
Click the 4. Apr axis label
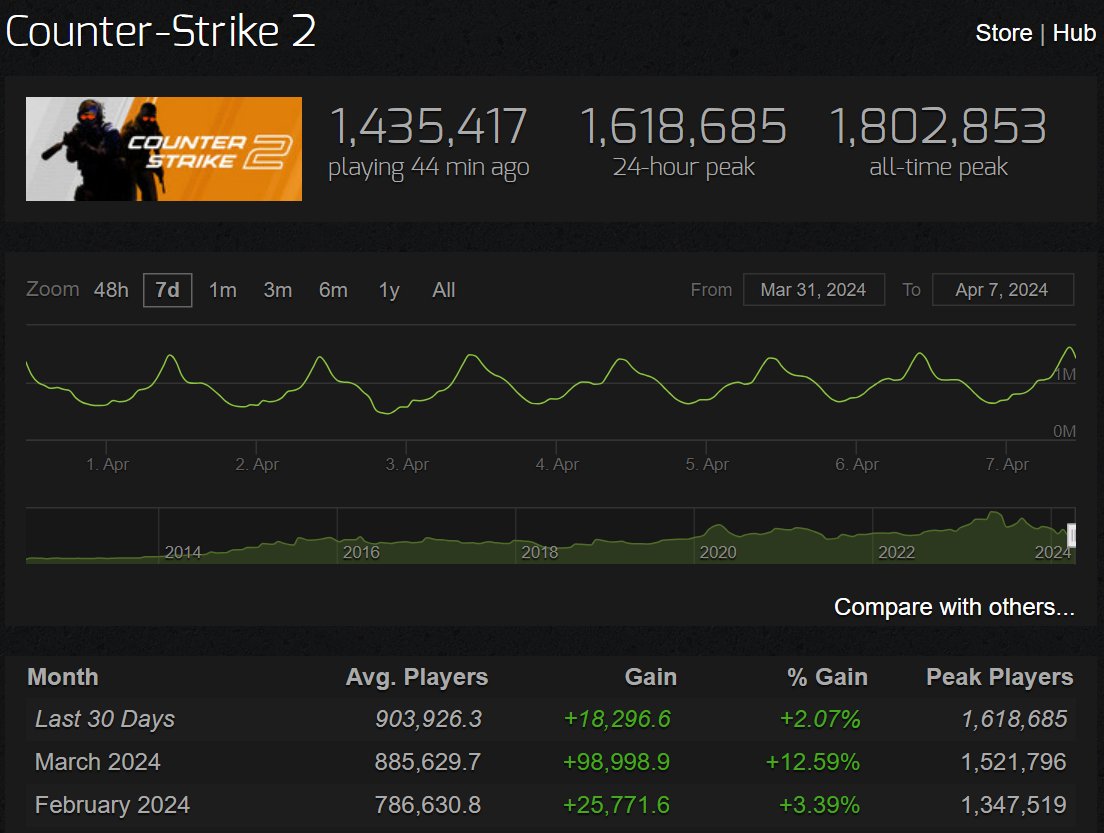pos(557,464)
